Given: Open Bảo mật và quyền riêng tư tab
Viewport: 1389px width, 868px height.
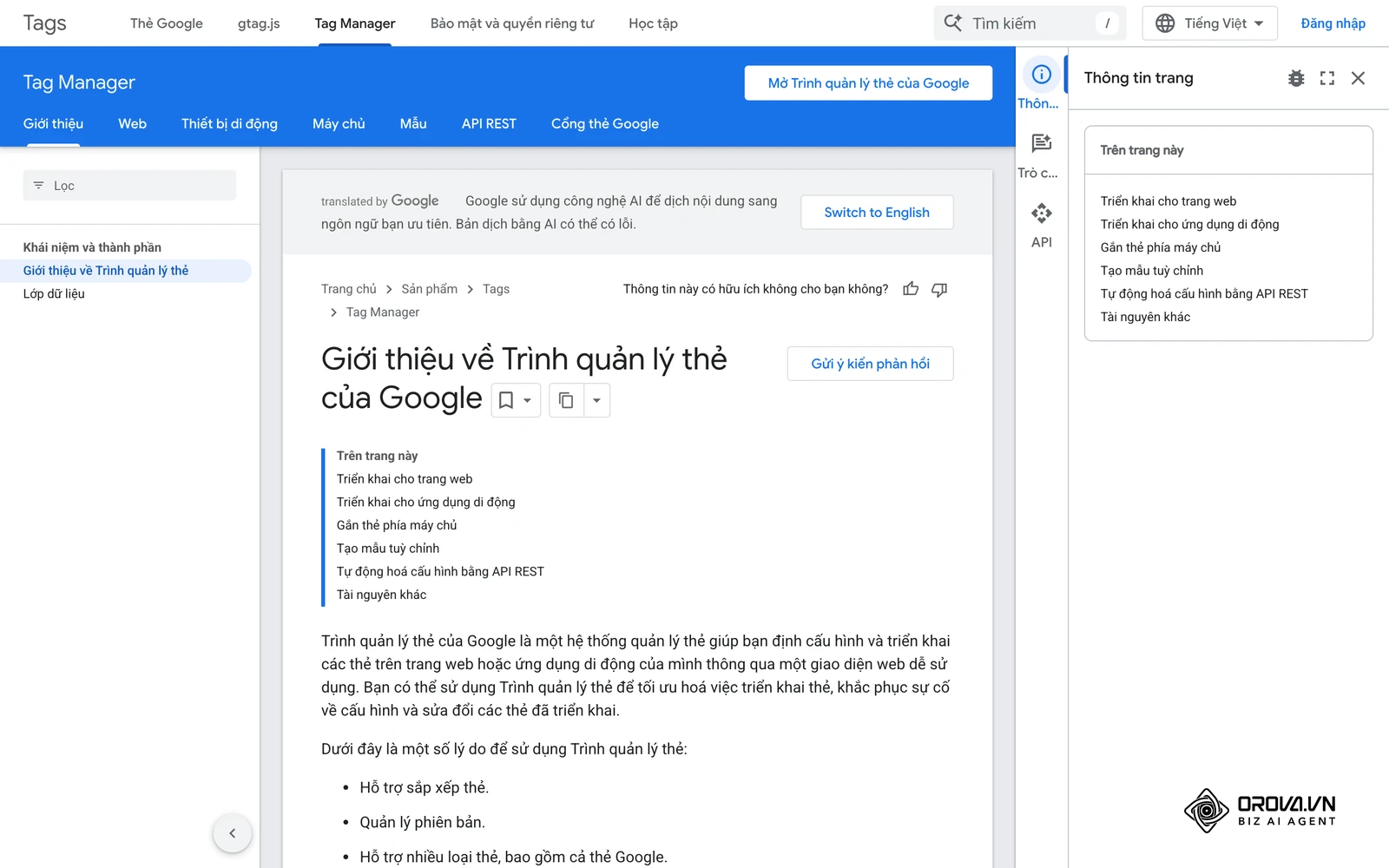Looking at the screenshot, I should (x=512, y=23).
